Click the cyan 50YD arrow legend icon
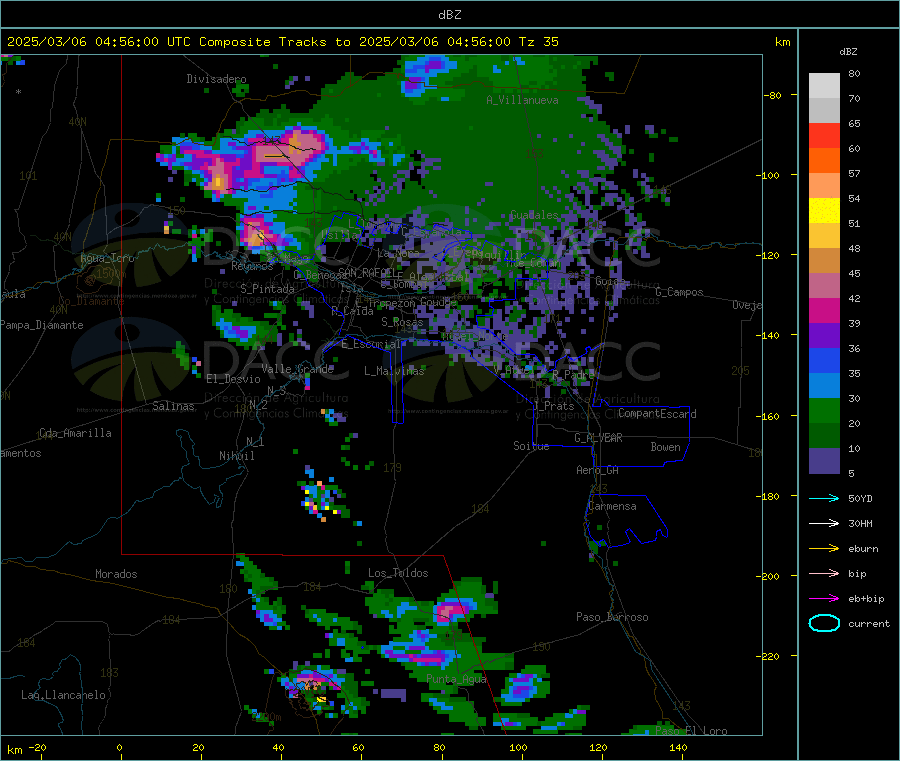This screenshot has width=900, height=761. click(x=824, y=498)
